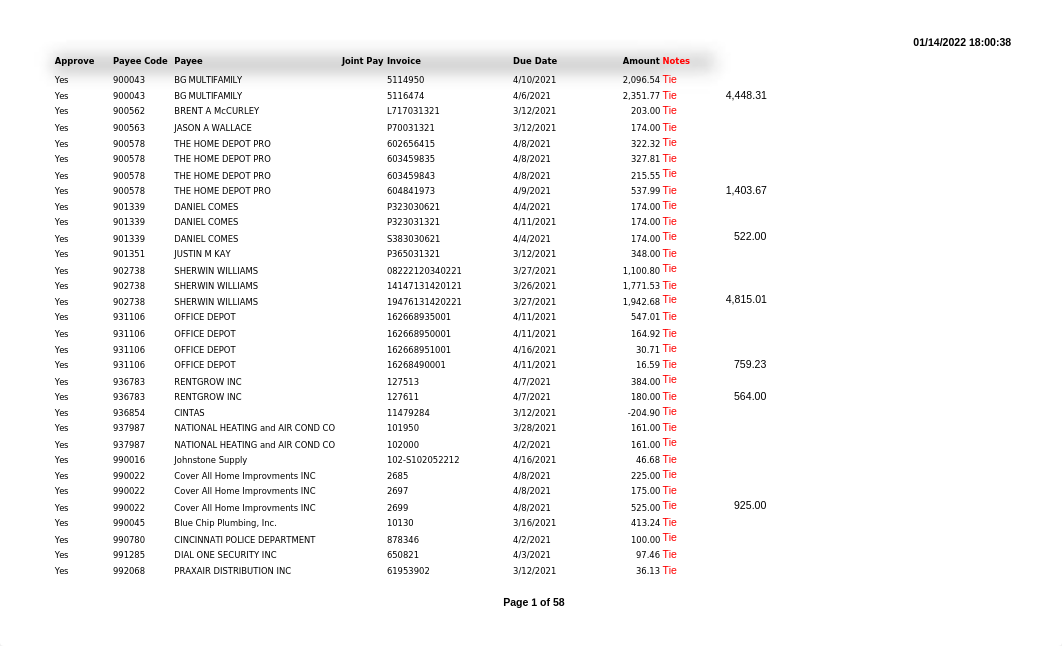Click payee Blue Chip Plumbing, Inc.
Screen dimensions: 1062x646
pos(225,523)
